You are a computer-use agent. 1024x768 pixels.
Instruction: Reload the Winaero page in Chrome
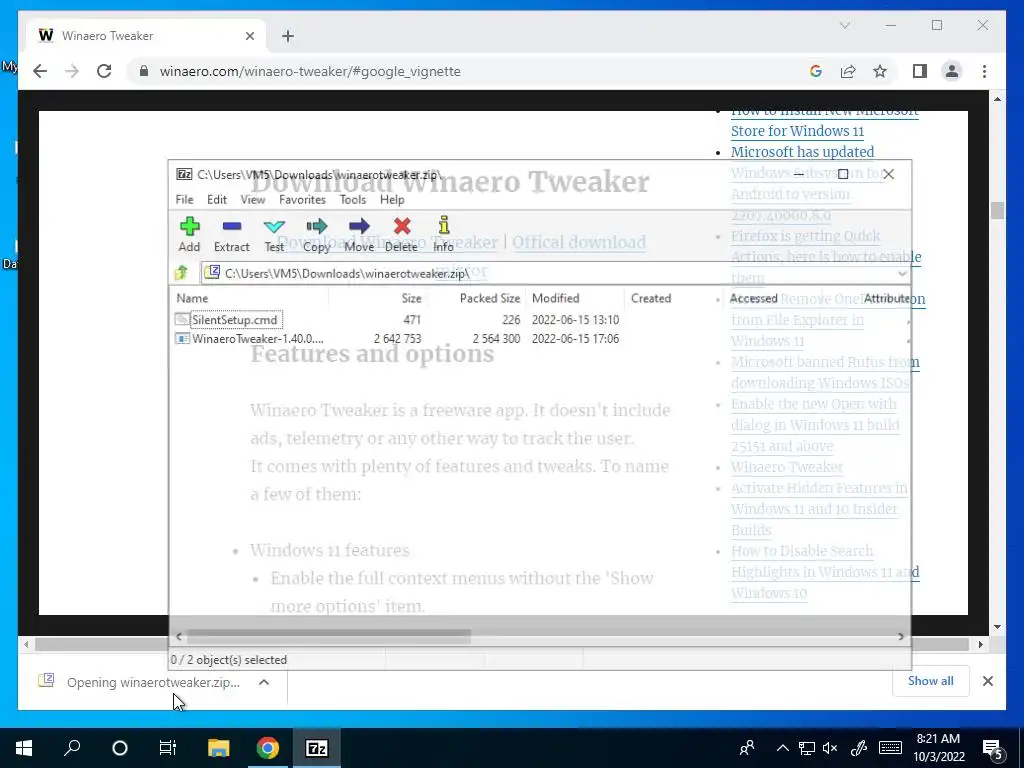coord(104,71)
